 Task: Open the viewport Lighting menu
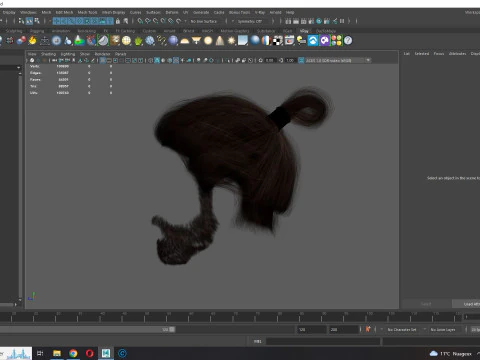pyautogui.click(x=68, y=54)
